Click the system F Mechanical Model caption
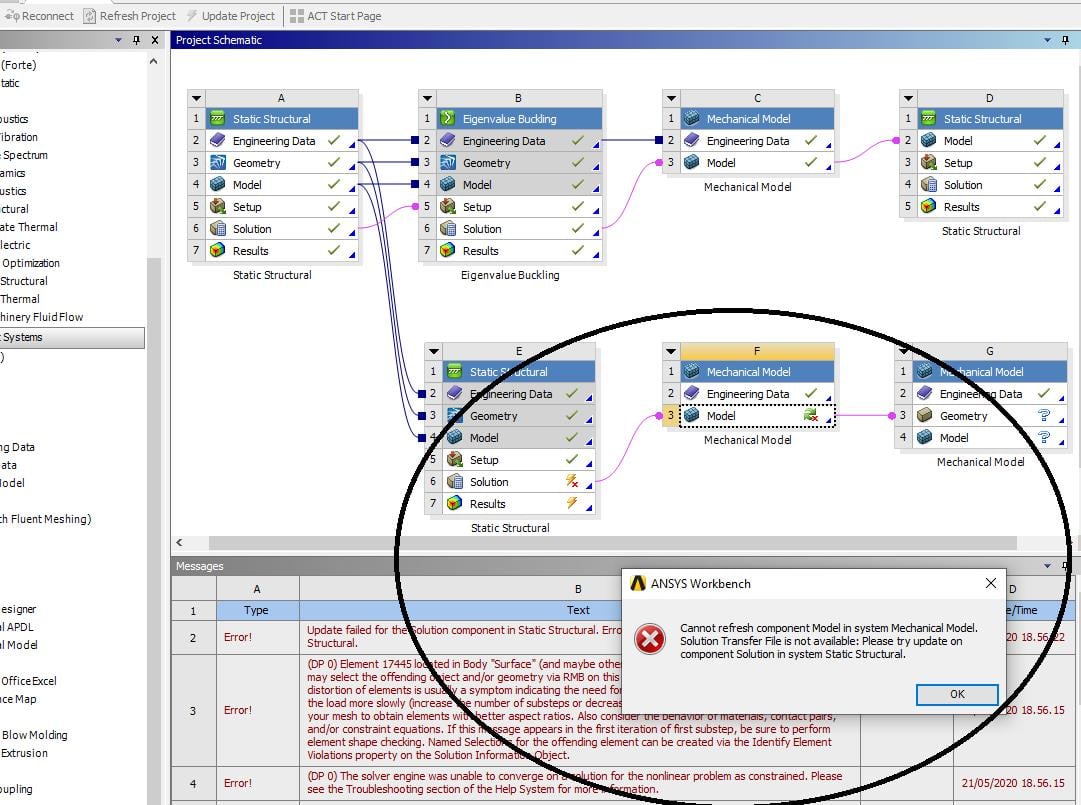Image resolution: width=1081 pixels, height=805 pixels. coord(747,440)
